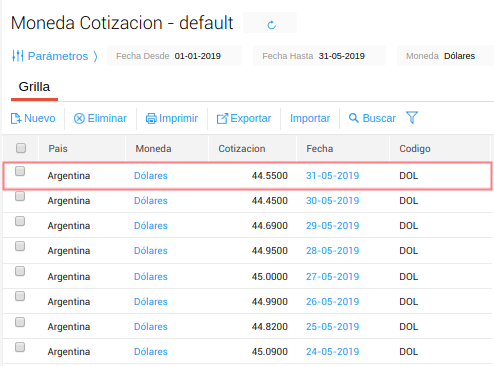Image resolution: width=494 pixels, height=366 pixels.
Task: Open the 25-05-2019 date link
Action: point(332,327)
